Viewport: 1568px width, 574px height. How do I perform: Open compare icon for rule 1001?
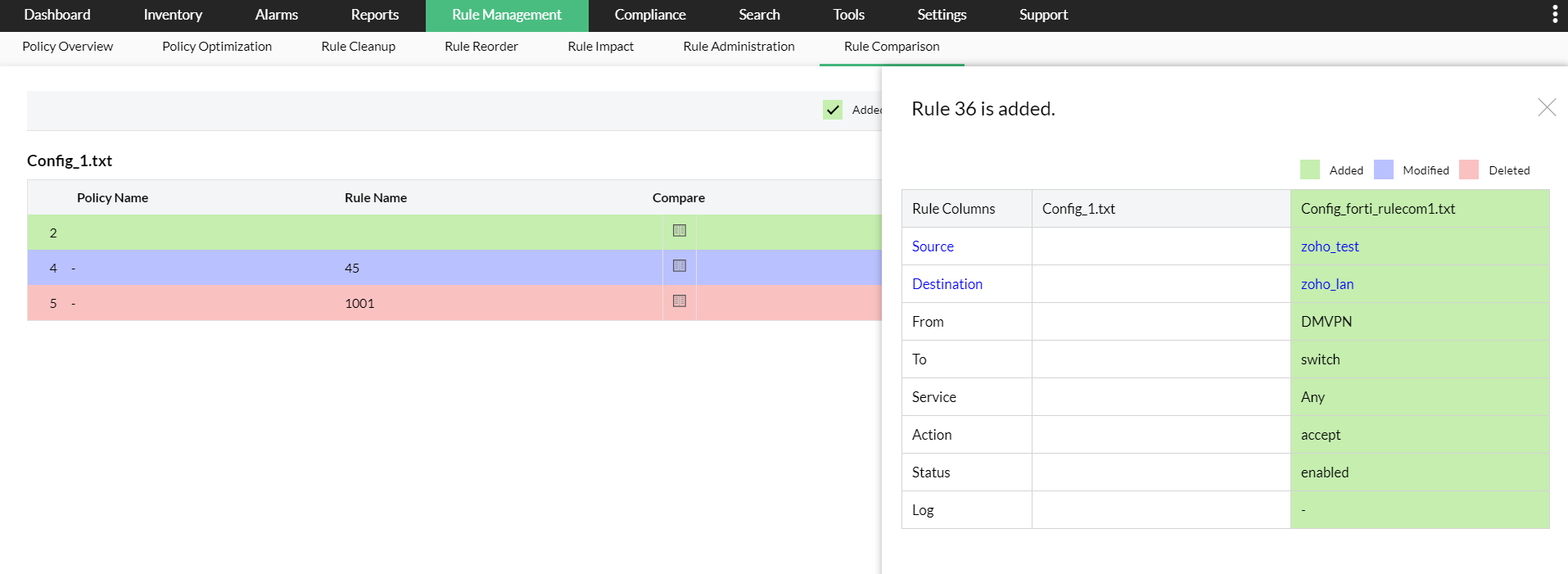click(679, 301)
